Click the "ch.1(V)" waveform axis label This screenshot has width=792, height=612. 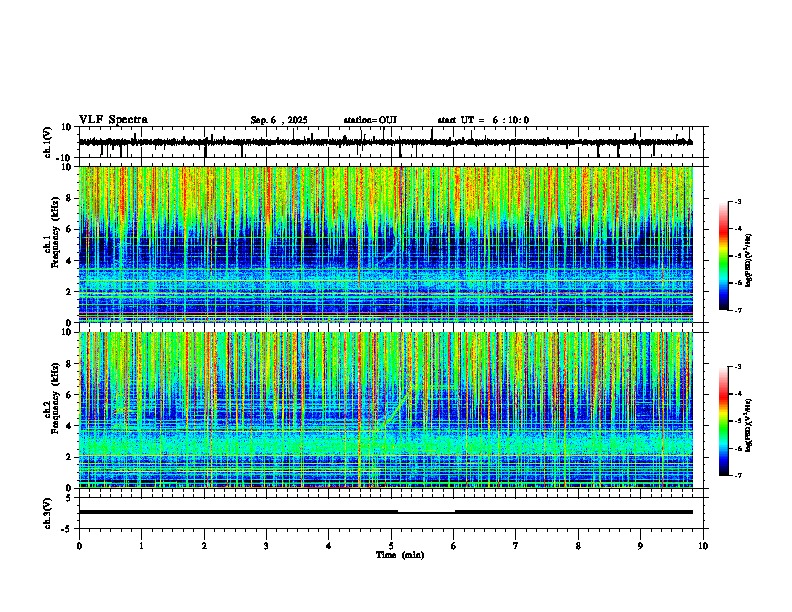pyautogui.click(x=48, y=142)
